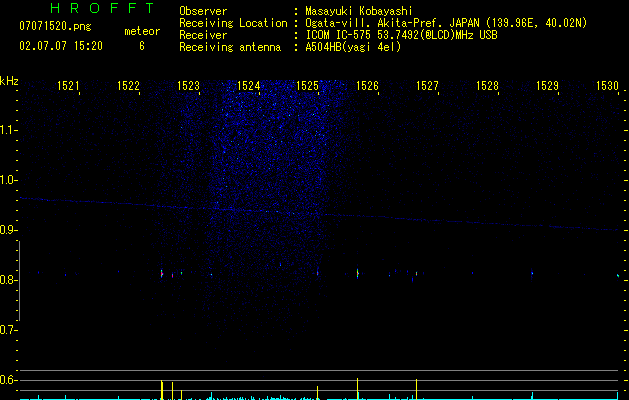Click the 0.9 frequency axis label
Viewport: 629px width, 400px height.
pyautogui.click(x=8, y=230)
